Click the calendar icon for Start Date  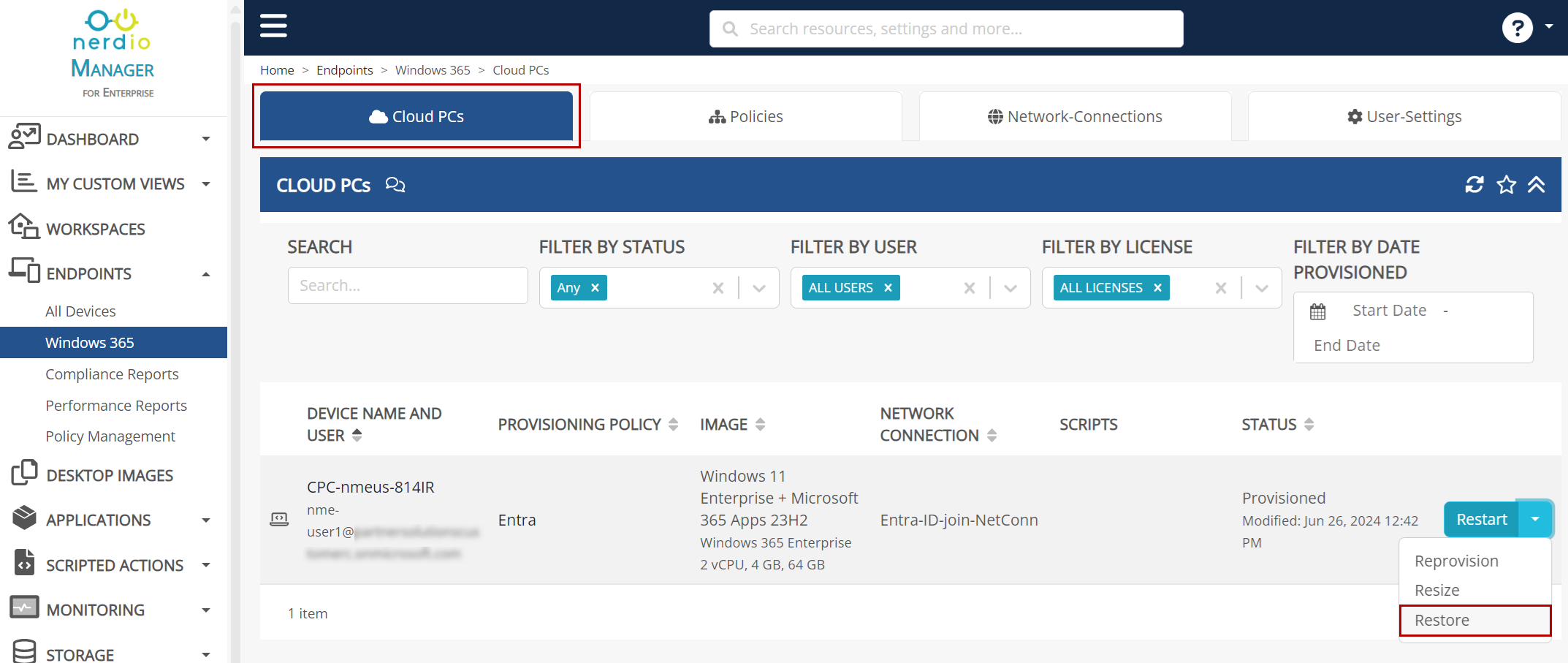click(1317, 311)
